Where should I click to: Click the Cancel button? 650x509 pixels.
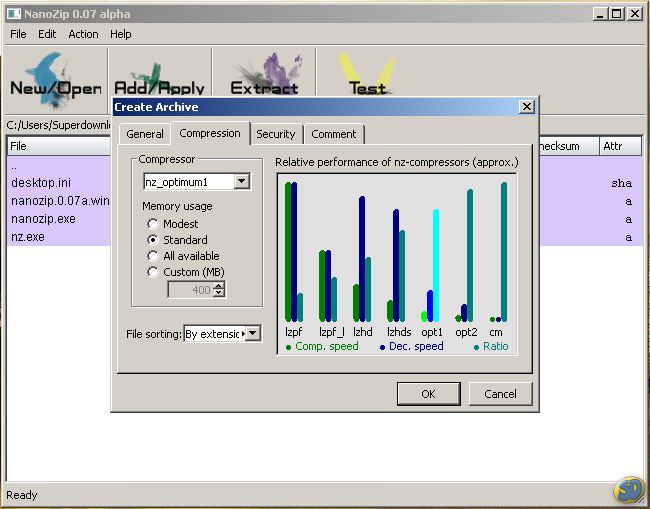pos(500,394)
